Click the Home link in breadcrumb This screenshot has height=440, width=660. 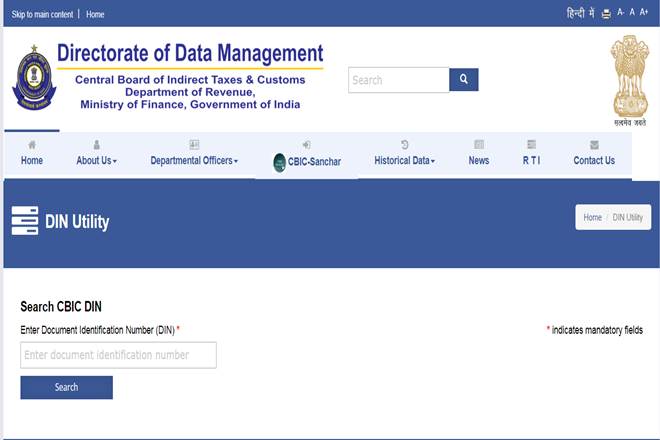coord(592,217)
